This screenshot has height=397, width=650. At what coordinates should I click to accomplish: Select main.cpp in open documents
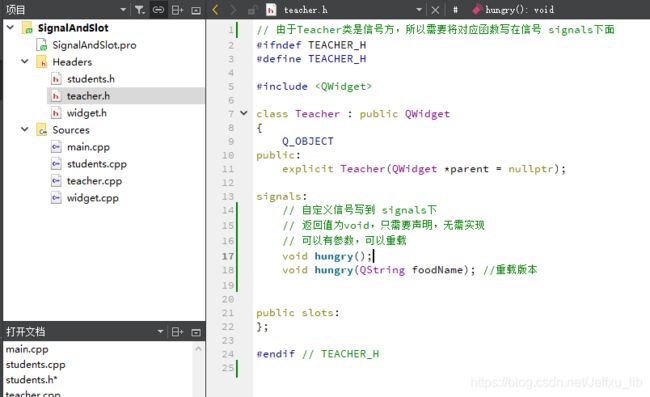tap(27, 349)
